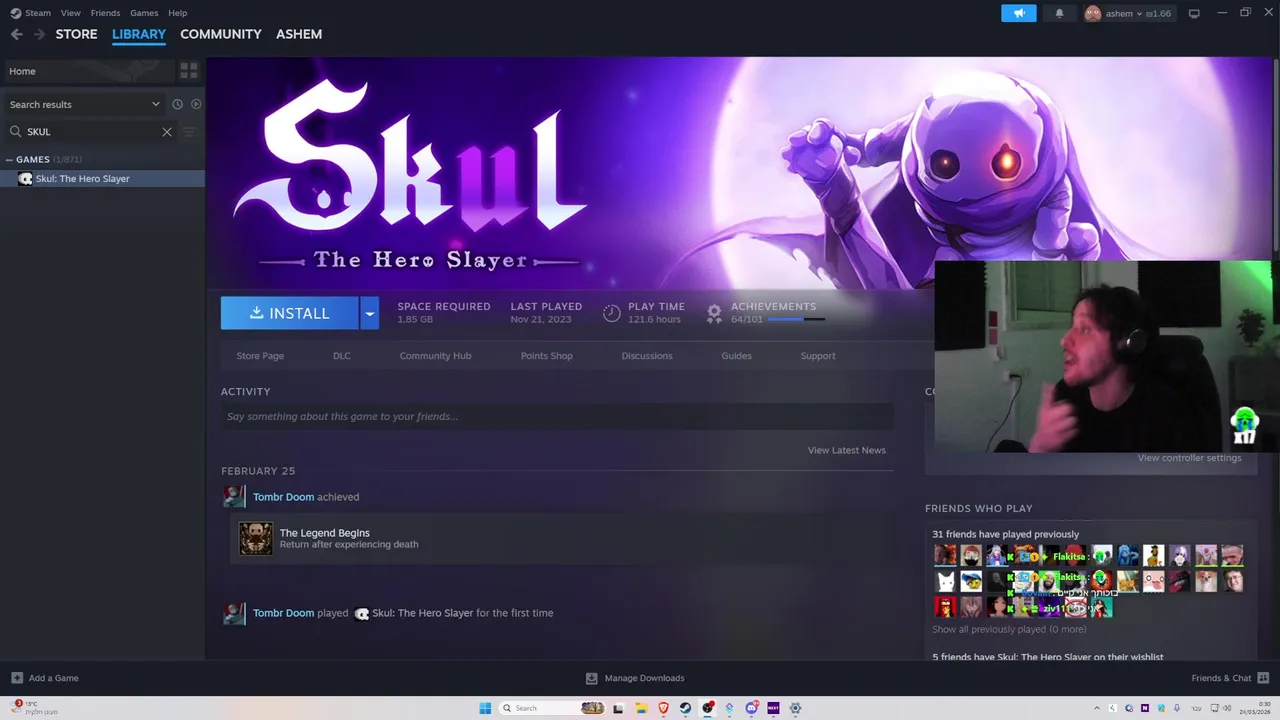This screenshot has width=1280, height=720.
Task: Show hidden system tray icons
Action: (x=1097, y=708)
